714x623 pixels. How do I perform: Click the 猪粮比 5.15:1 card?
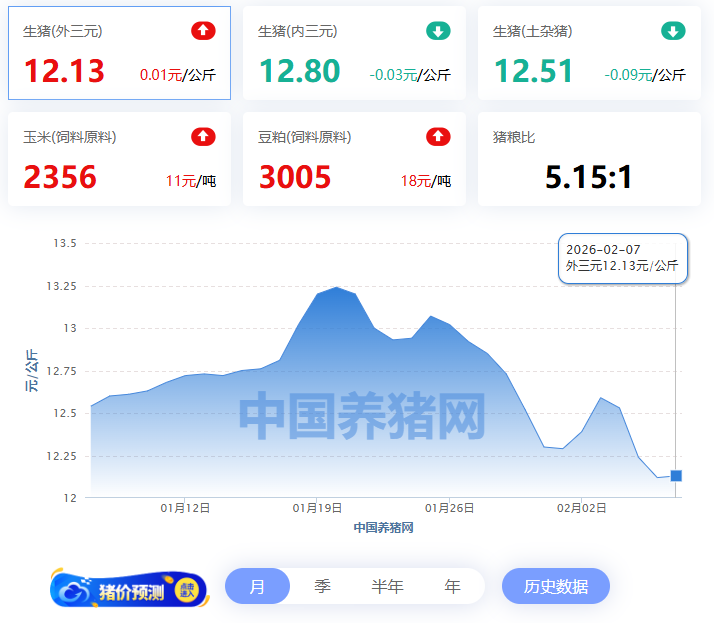pyautogui.click(x=589, y=159)
